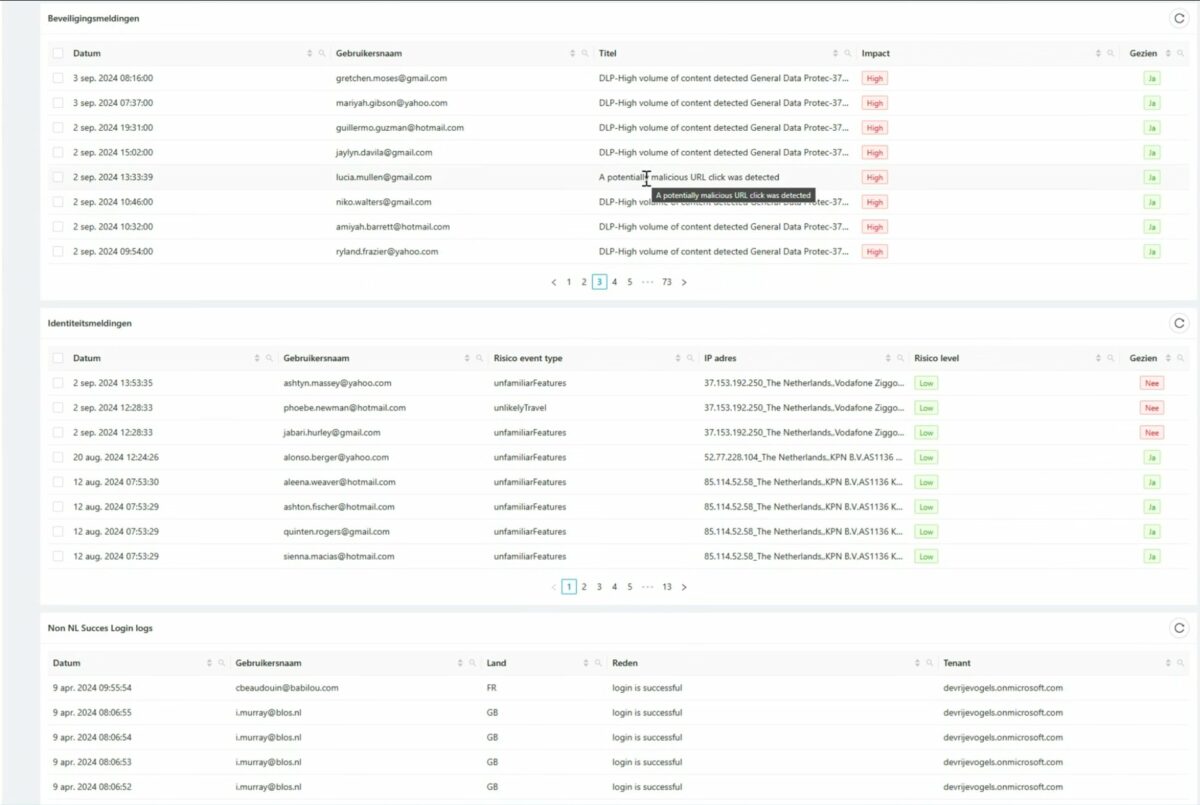Sort Beveiligingsmeldingen by Datum arrows
The image size is (1200, 805).
pyautogui.click(x=309, y=53)
